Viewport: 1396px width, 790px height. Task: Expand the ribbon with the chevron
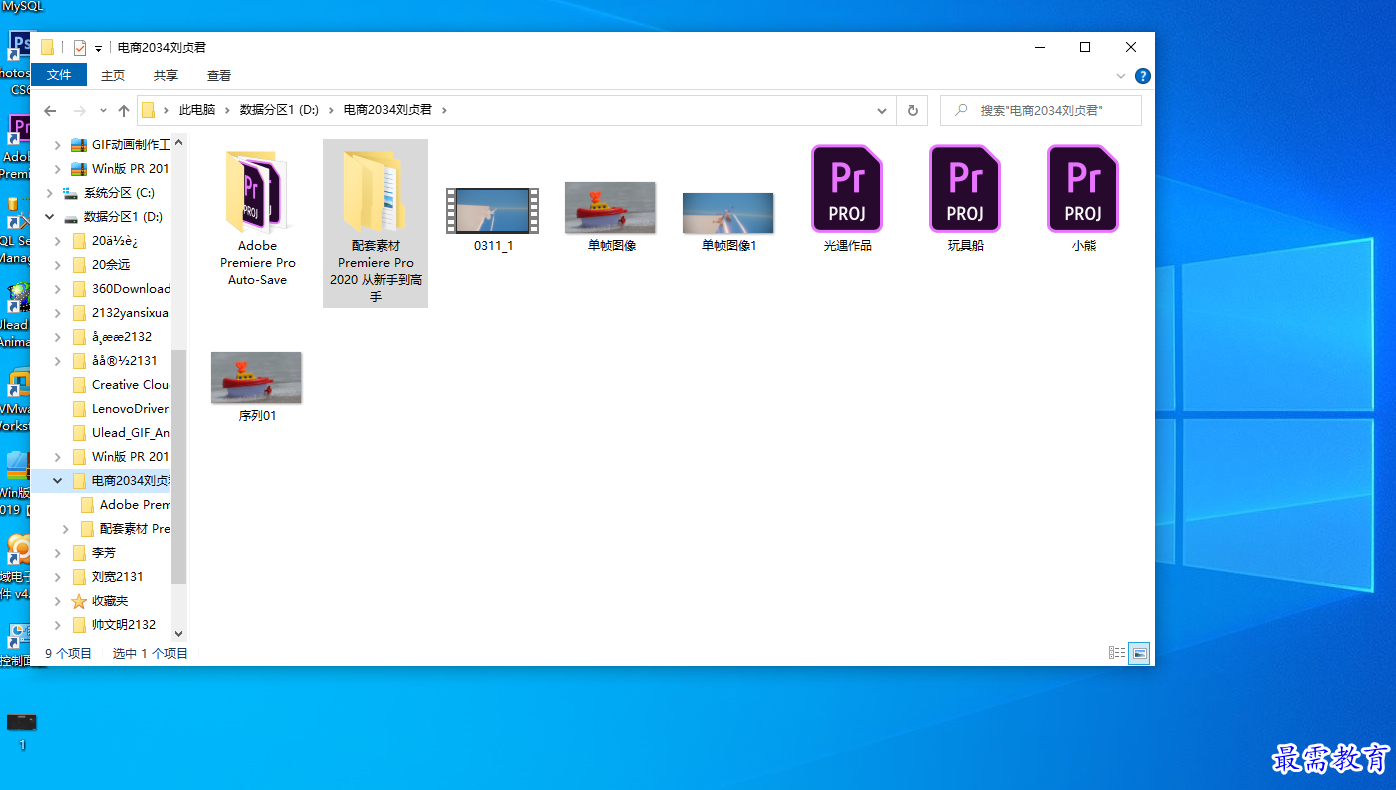click(x=1121, y=76)
